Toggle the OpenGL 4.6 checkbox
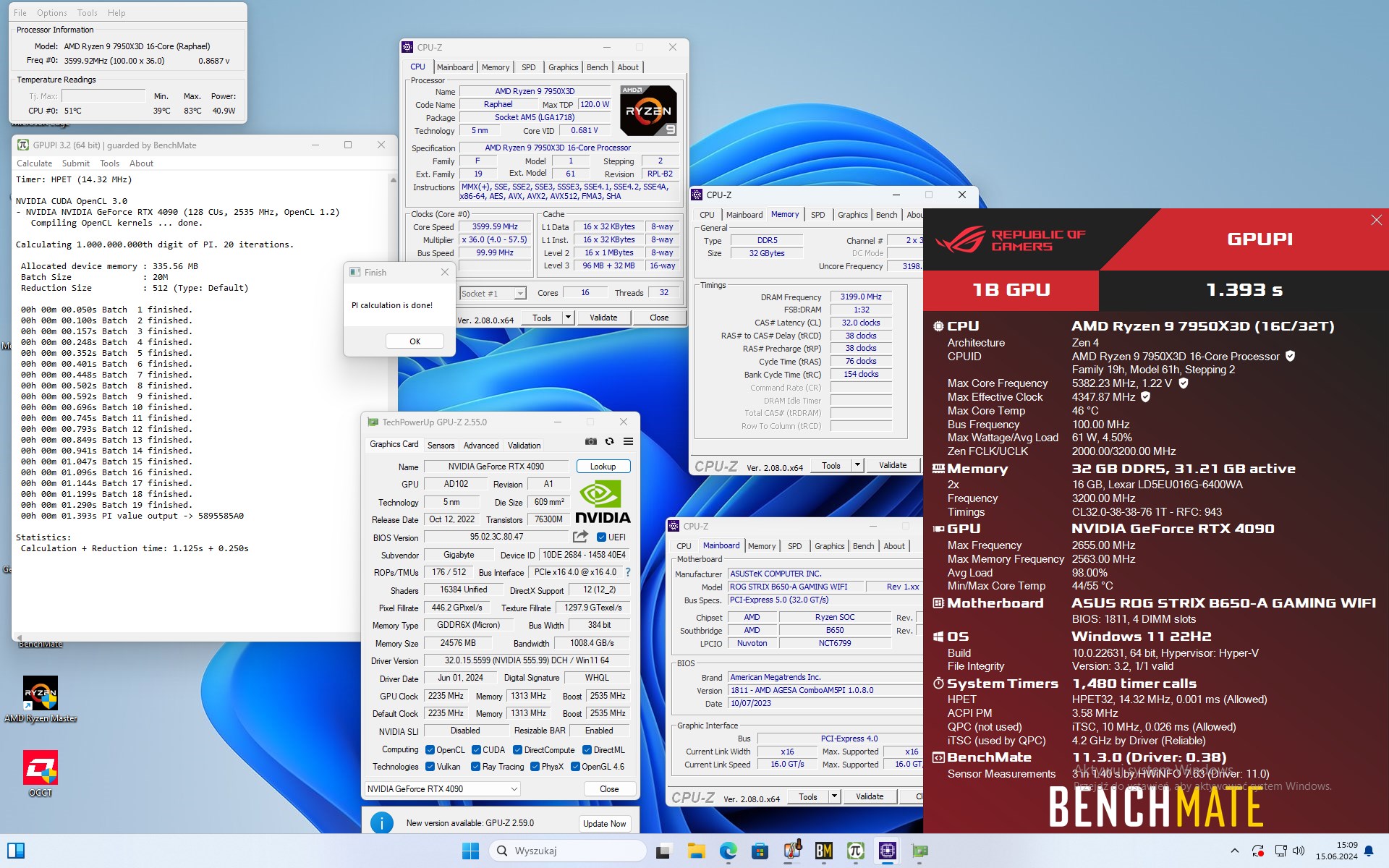 point(575,766)
